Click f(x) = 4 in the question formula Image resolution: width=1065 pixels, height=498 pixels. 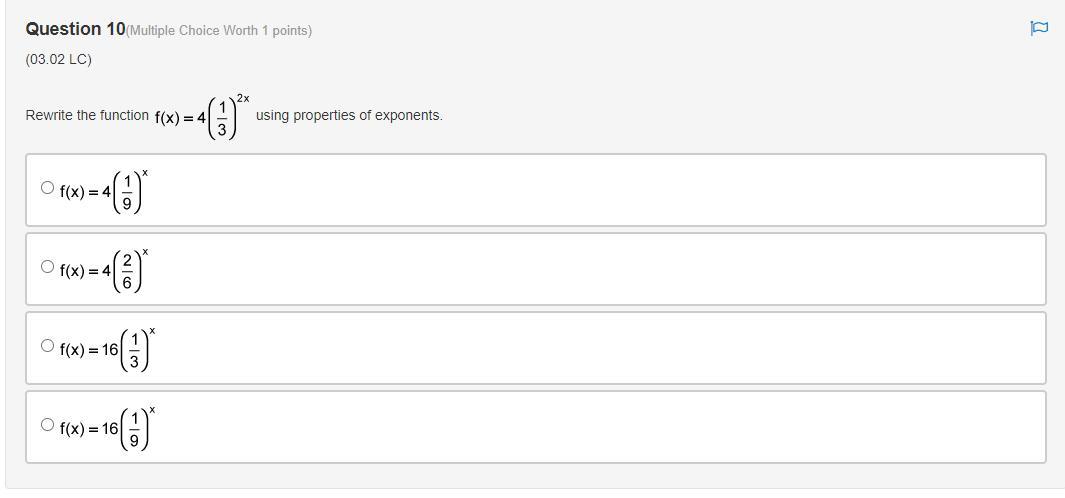pyautogui.click(x=179, y=118)
